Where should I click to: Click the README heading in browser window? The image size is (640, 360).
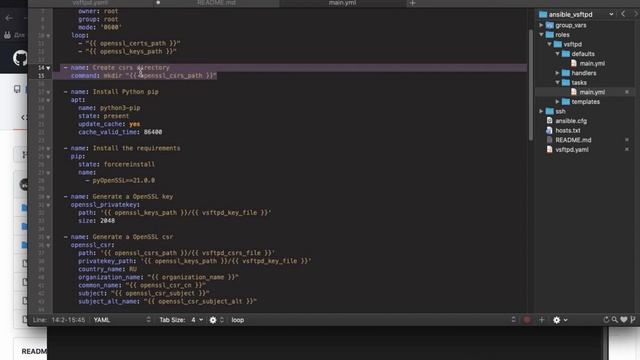point(35,351)
